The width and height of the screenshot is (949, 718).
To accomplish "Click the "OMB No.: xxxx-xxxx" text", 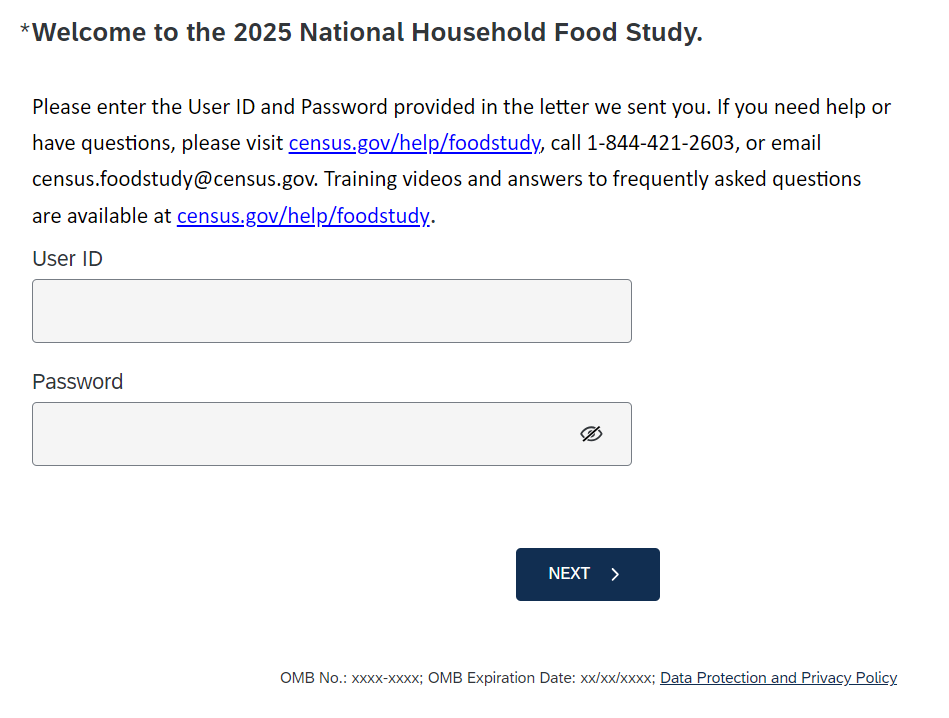I will 351,678.
